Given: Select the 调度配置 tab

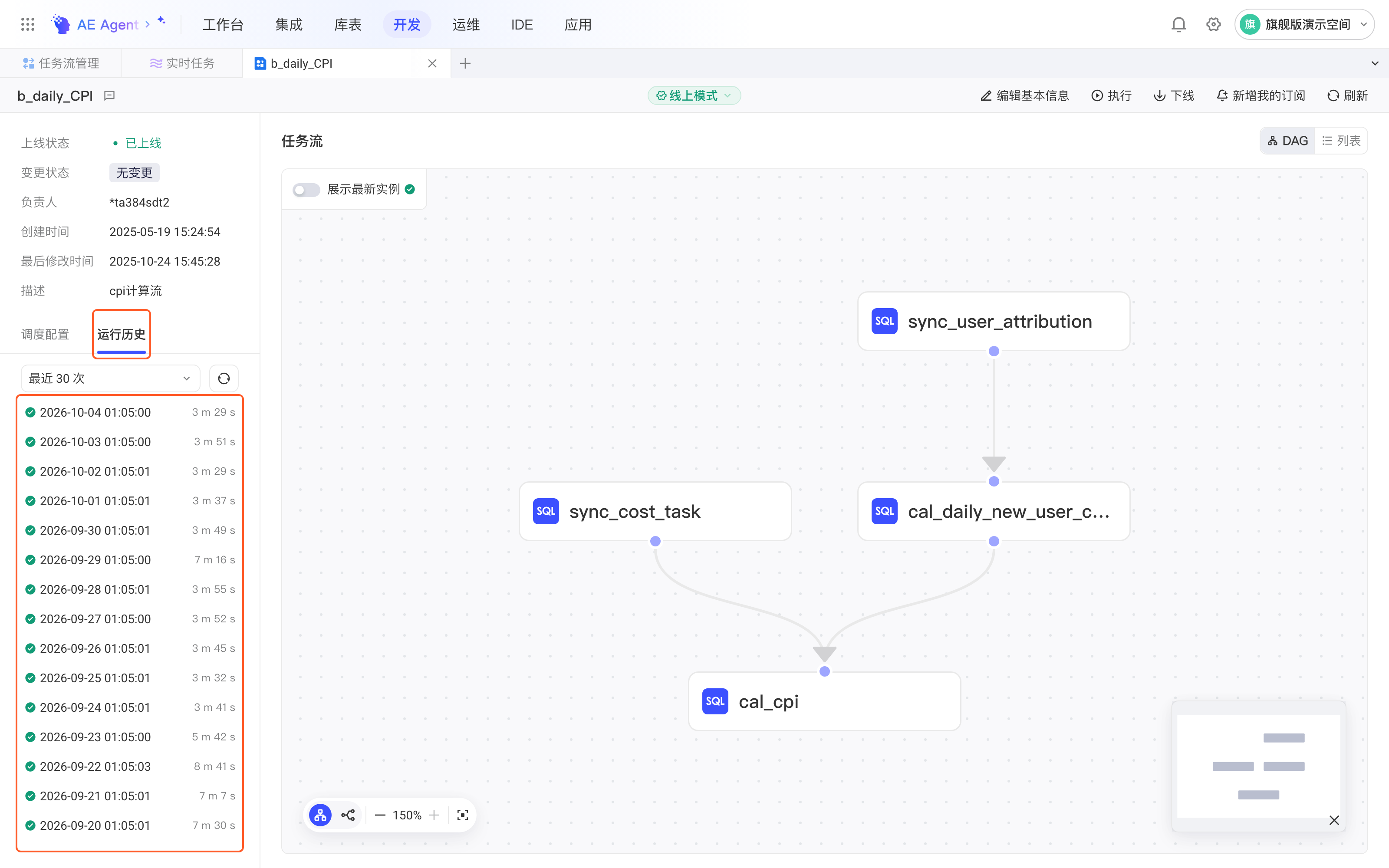Looking at the screenshot, I should pos(45,334).
